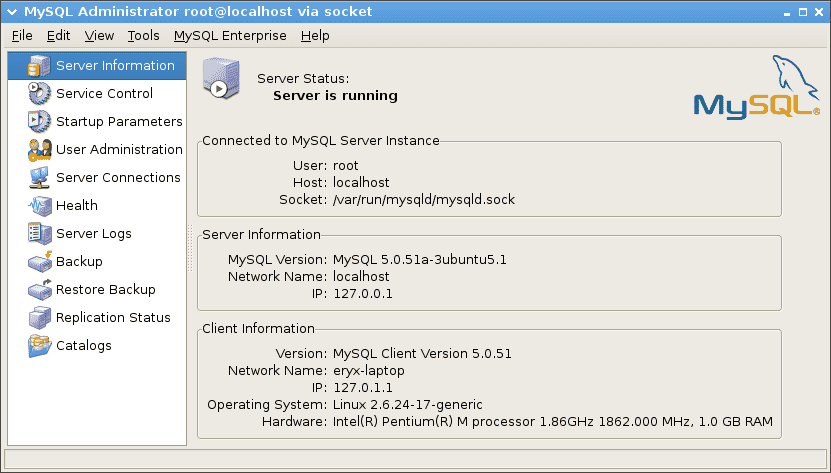Open the window menu arrow in title bar
831x473 pixels.
pyautogui.click(x=12, y=12)
